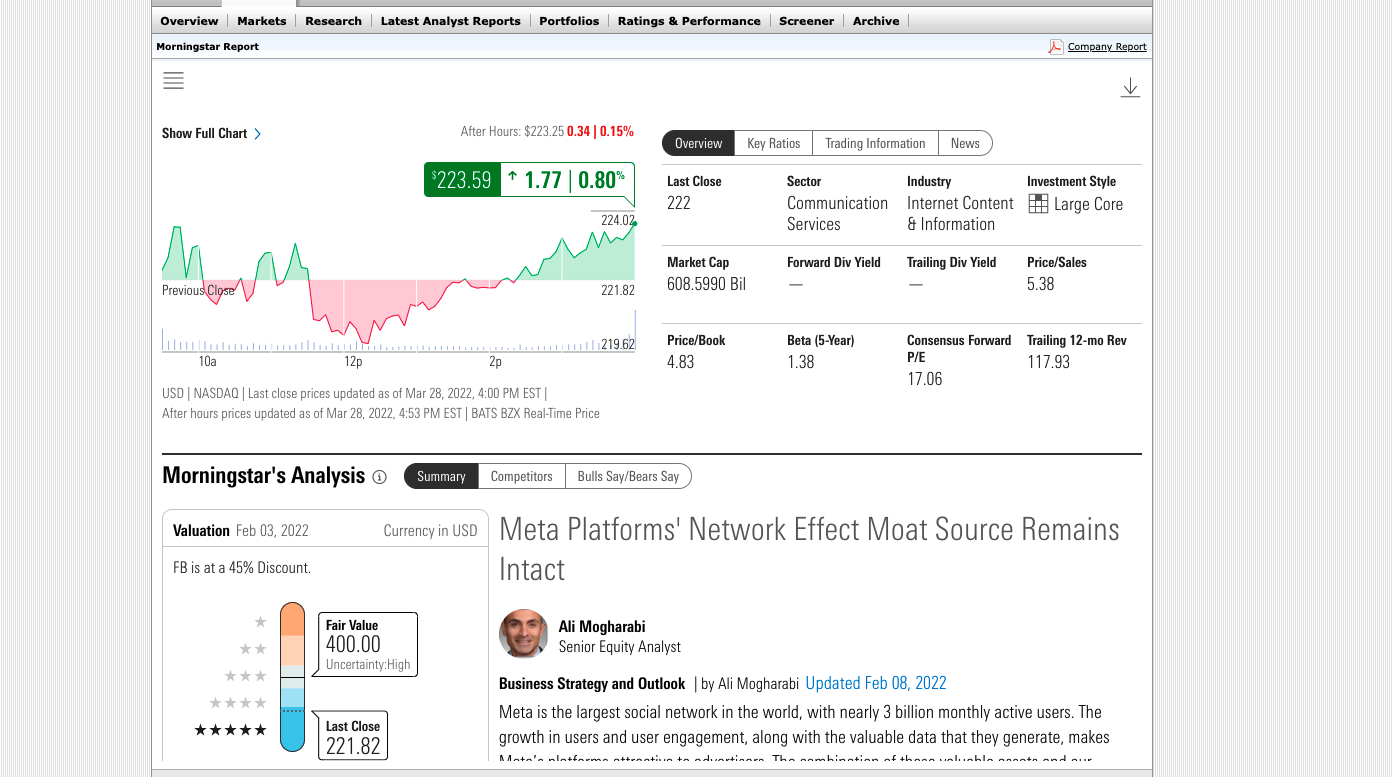Click the Communication Services sector text
The image size is (1392, 777).
point(838,214)
